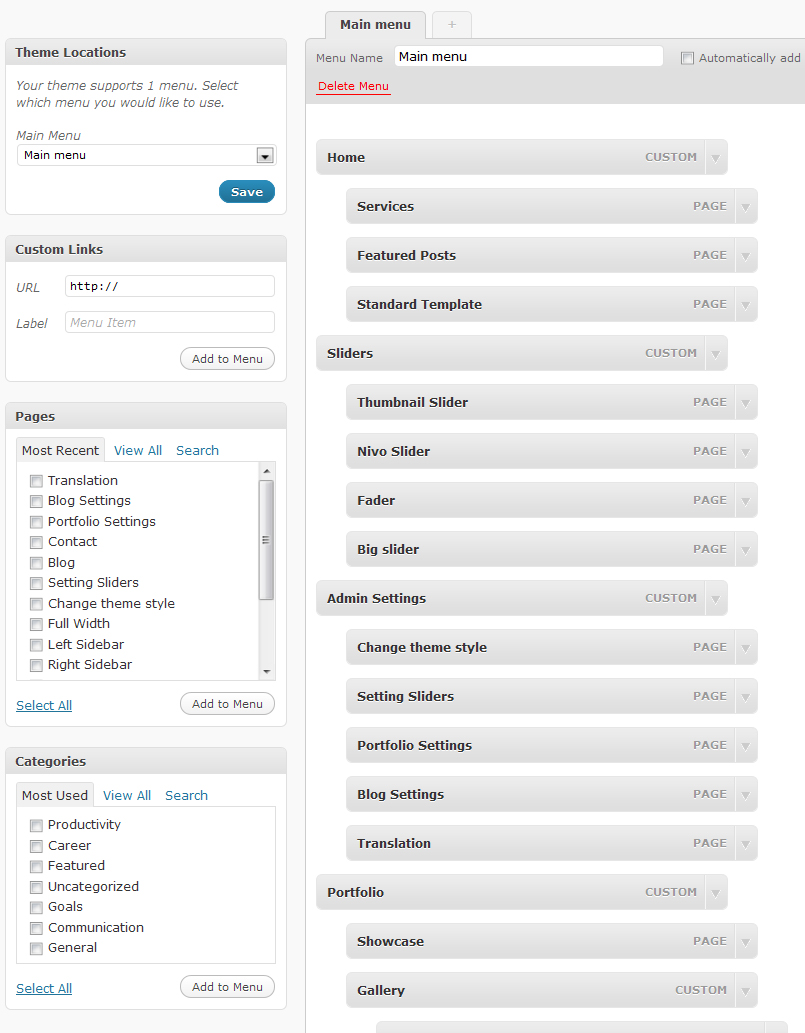Expand the Home menu item arrow
The image size is (805, 1033).
tap(715, 158)
